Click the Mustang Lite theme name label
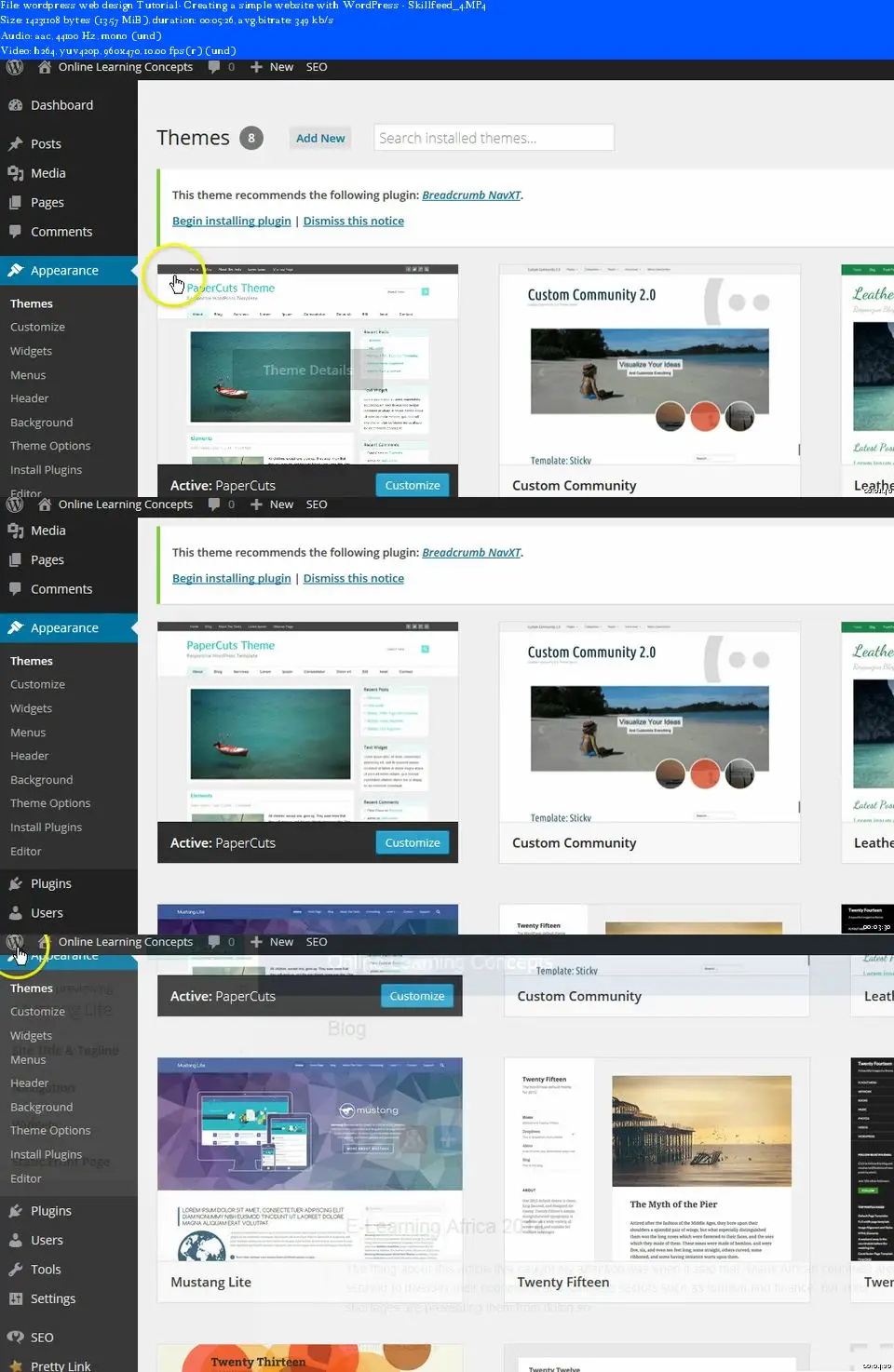This screenshot has height=1372, width=894. [210, 1282]
